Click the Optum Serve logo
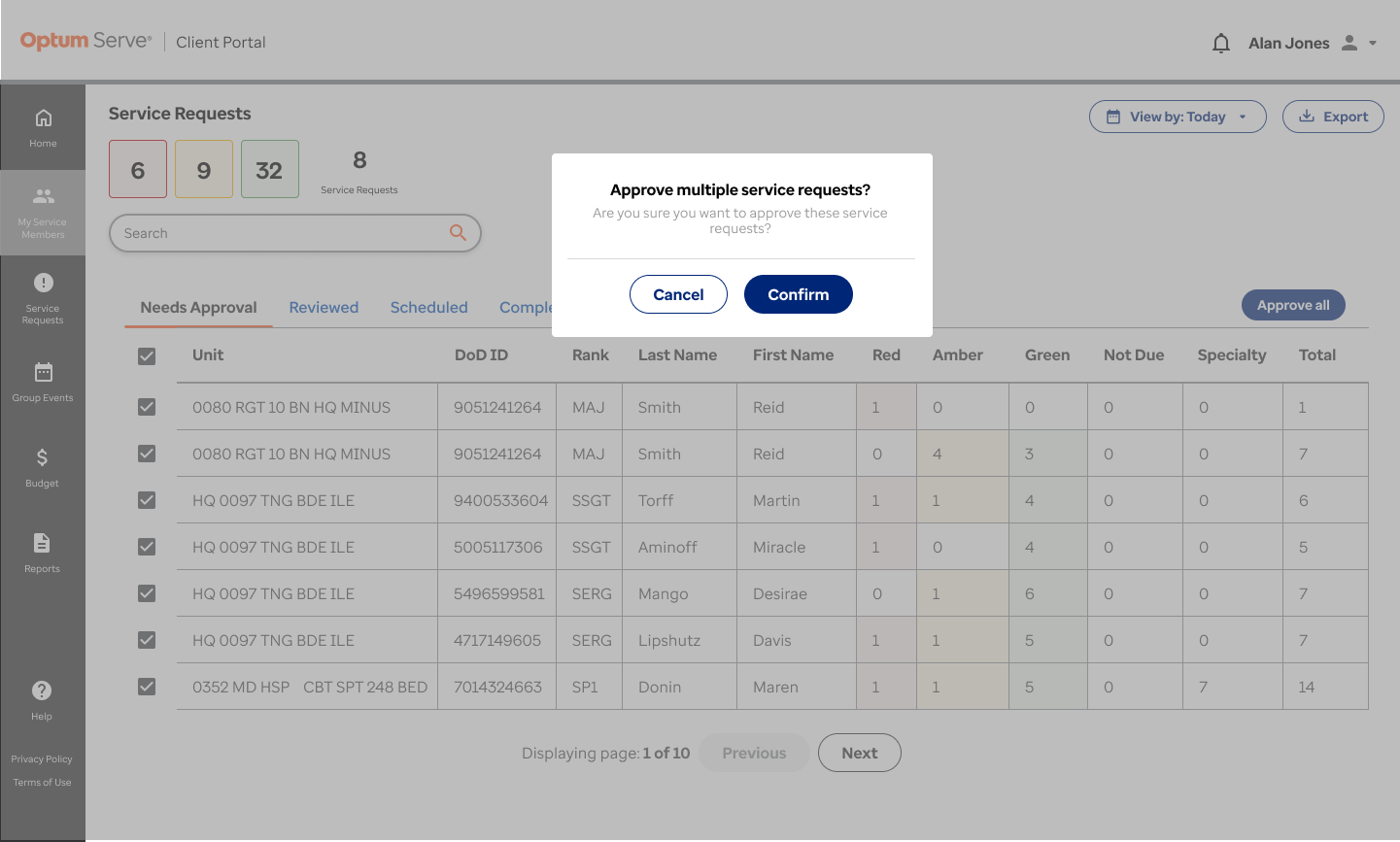1400x842 pixels. click(85, 41)
